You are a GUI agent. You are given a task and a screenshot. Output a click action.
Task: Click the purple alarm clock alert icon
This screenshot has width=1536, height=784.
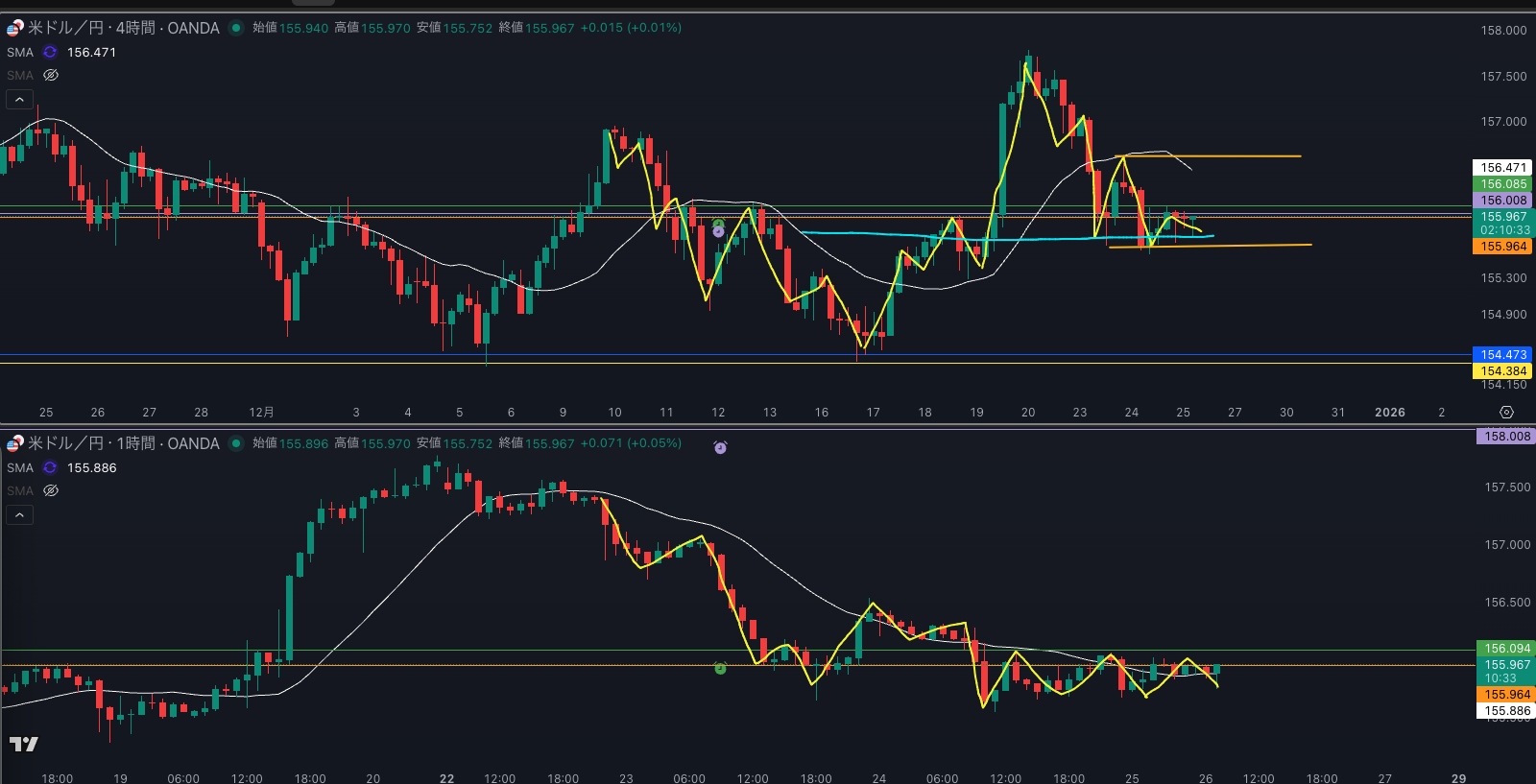coord(720,447)
